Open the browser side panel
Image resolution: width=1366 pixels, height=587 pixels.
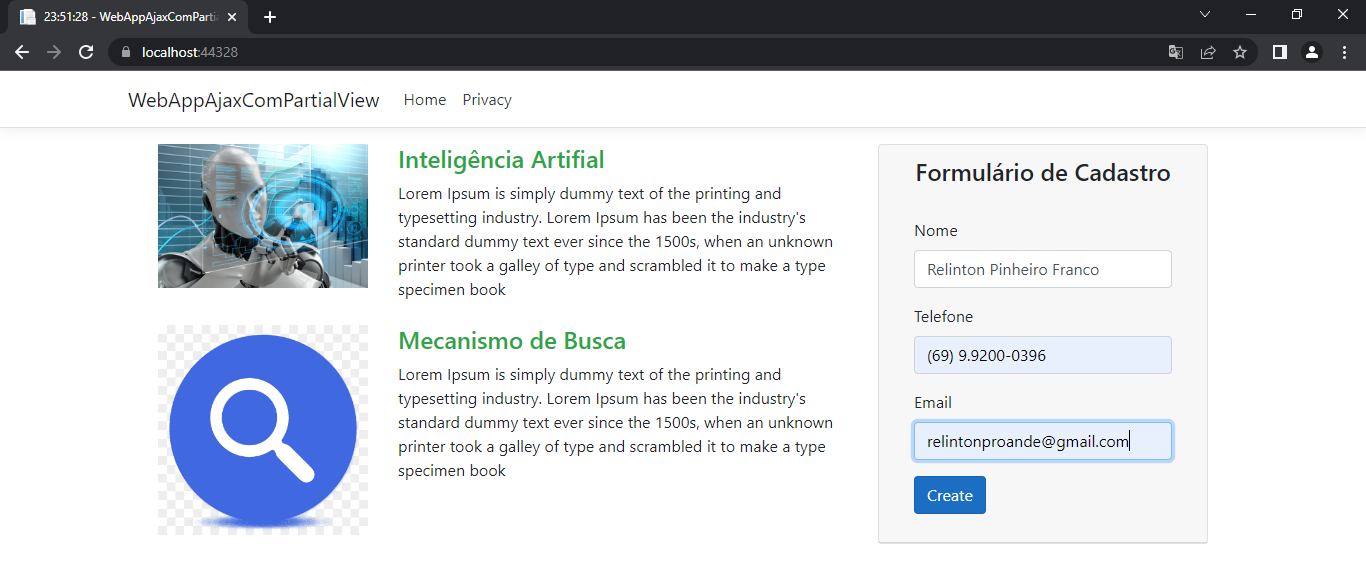coord(1279,51)
